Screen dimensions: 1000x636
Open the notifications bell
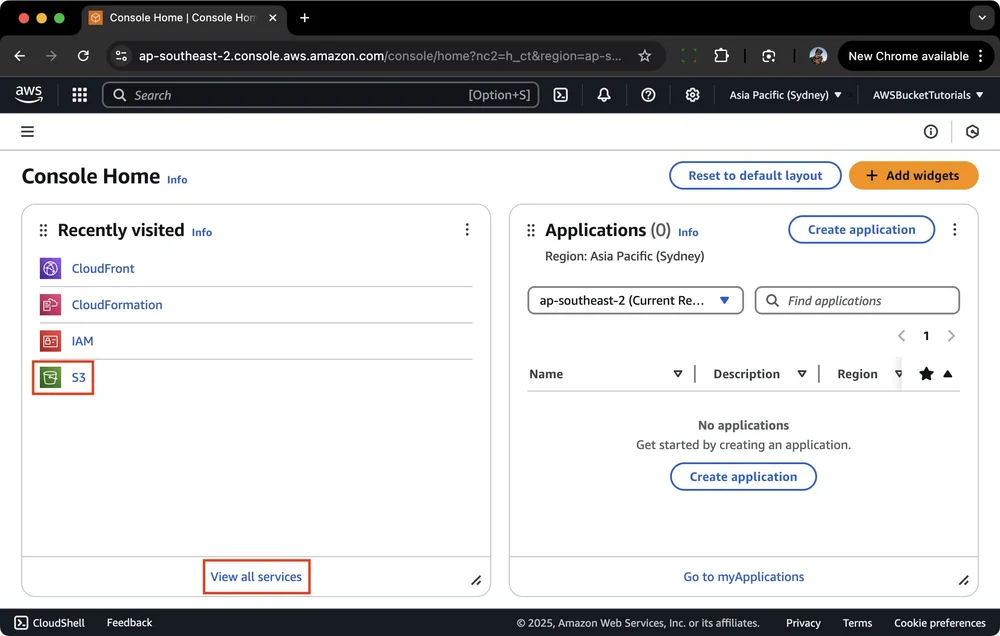click(x=603, y=95)
